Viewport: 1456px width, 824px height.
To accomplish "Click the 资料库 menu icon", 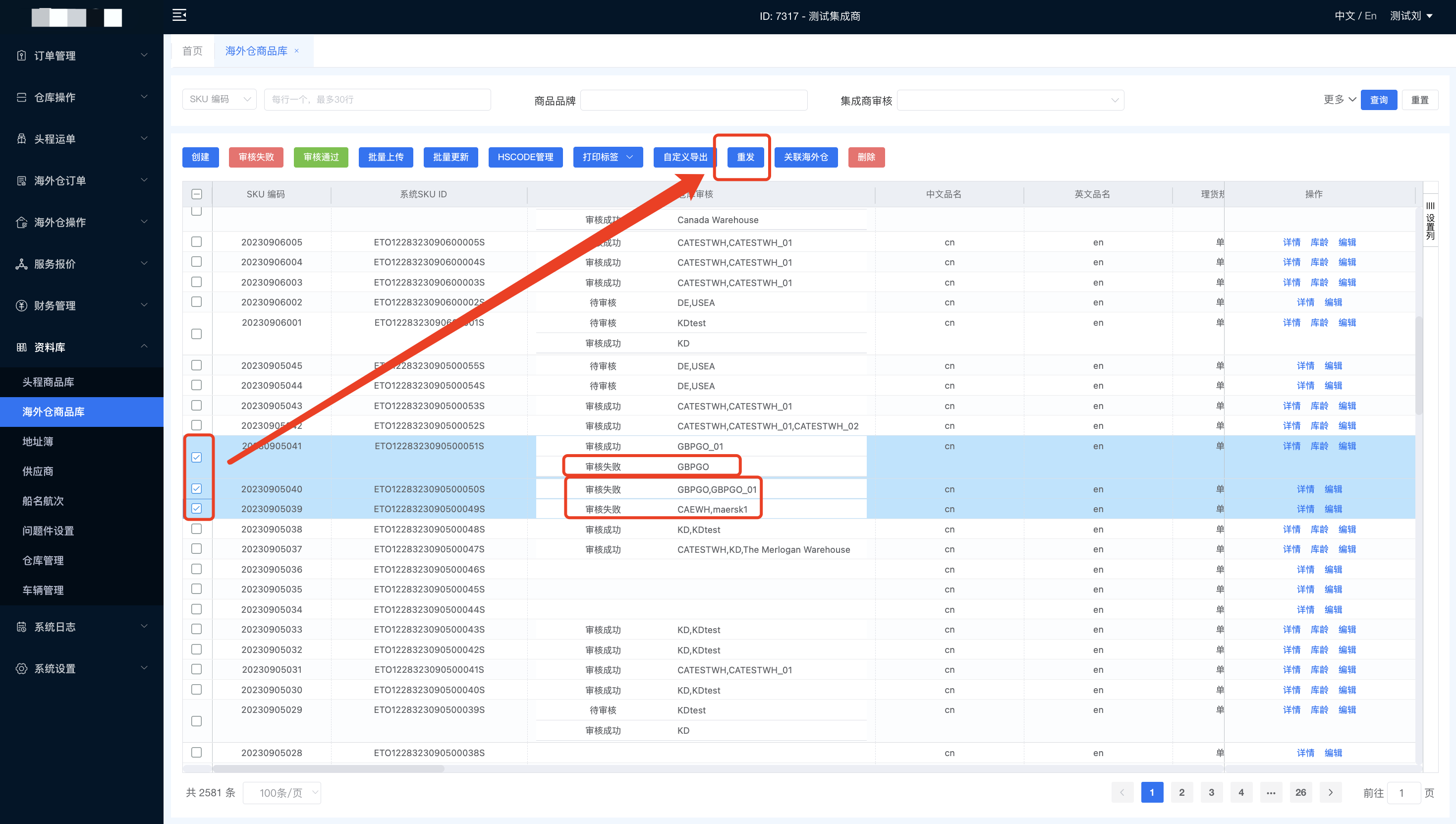I will [x=21, y=347].
